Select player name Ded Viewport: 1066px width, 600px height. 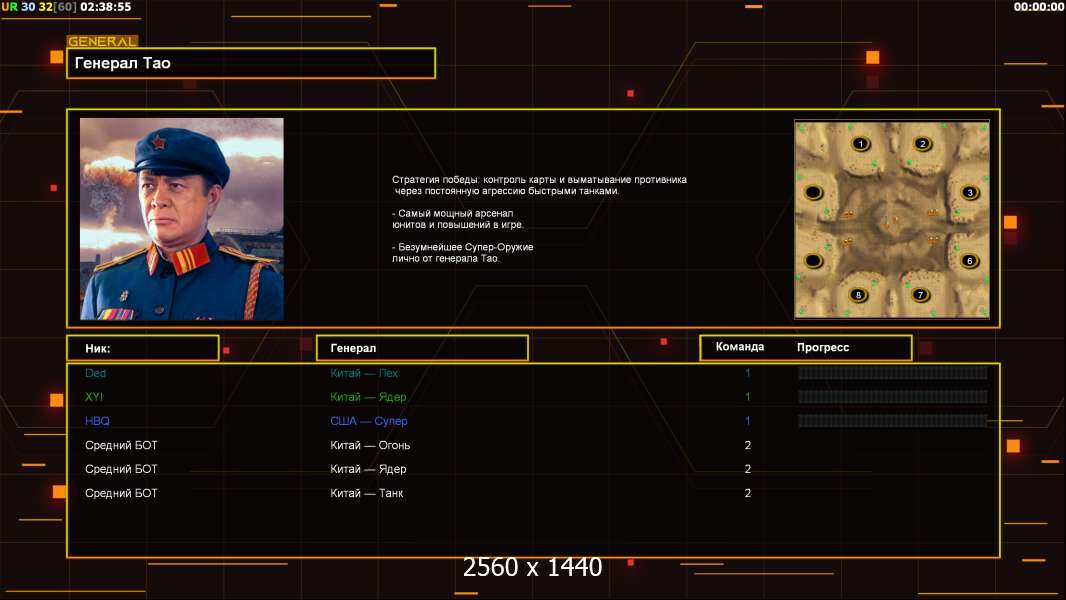tap(95, 373)
